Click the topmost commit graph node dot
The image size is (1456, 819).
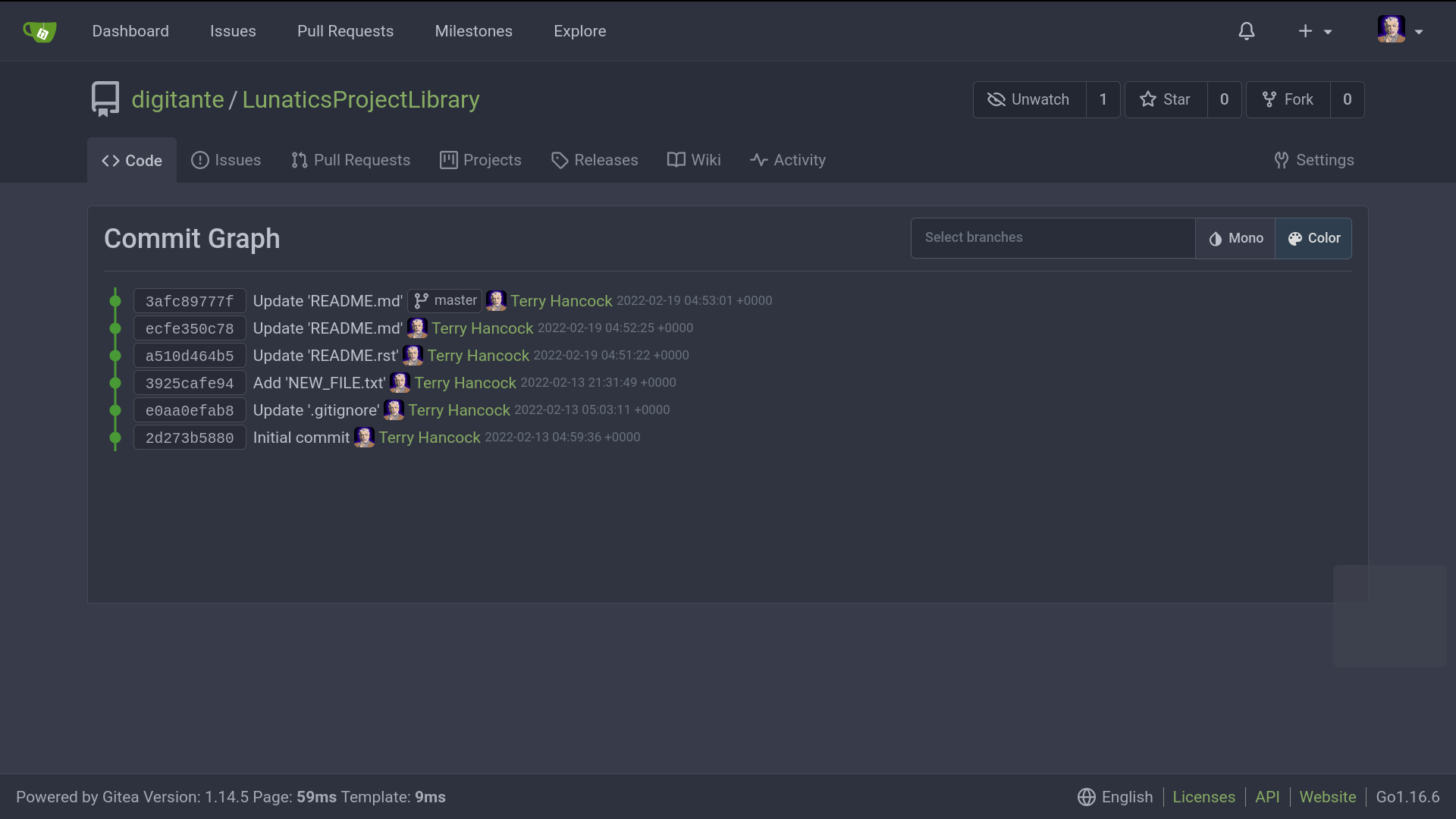[x=115, y=301]
